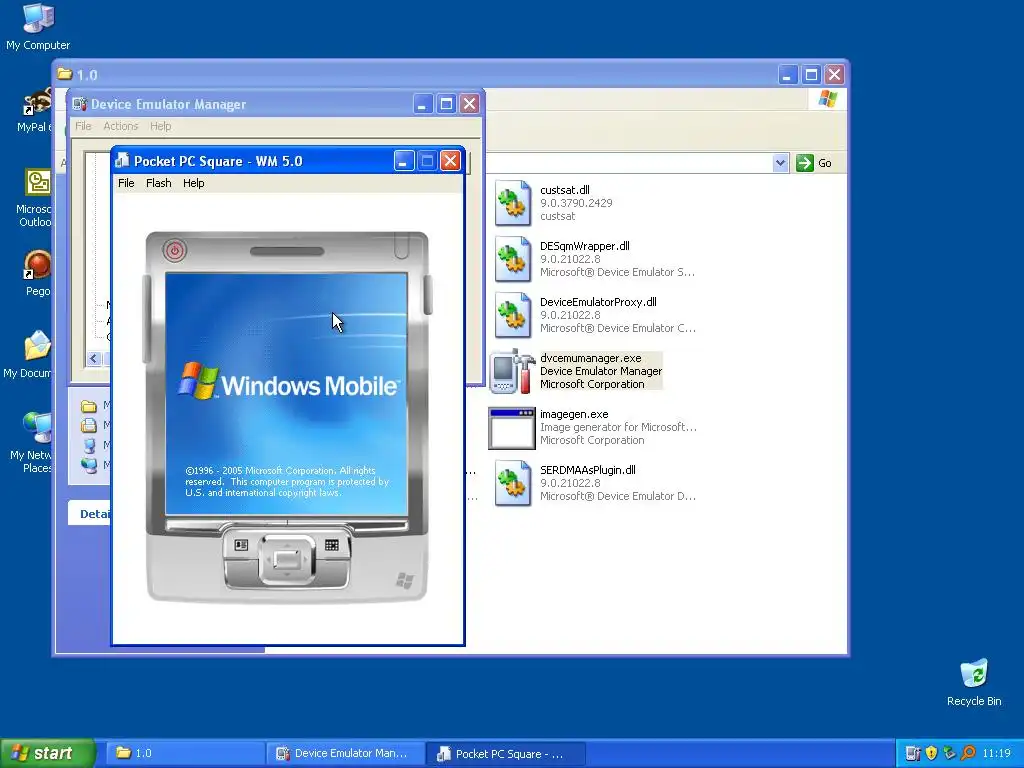Switch to Pocket PC Square taskbar button
Image resolution: width=1024 pixels, height=768 pixels.
pyautogui.click(x=505, y=753)
